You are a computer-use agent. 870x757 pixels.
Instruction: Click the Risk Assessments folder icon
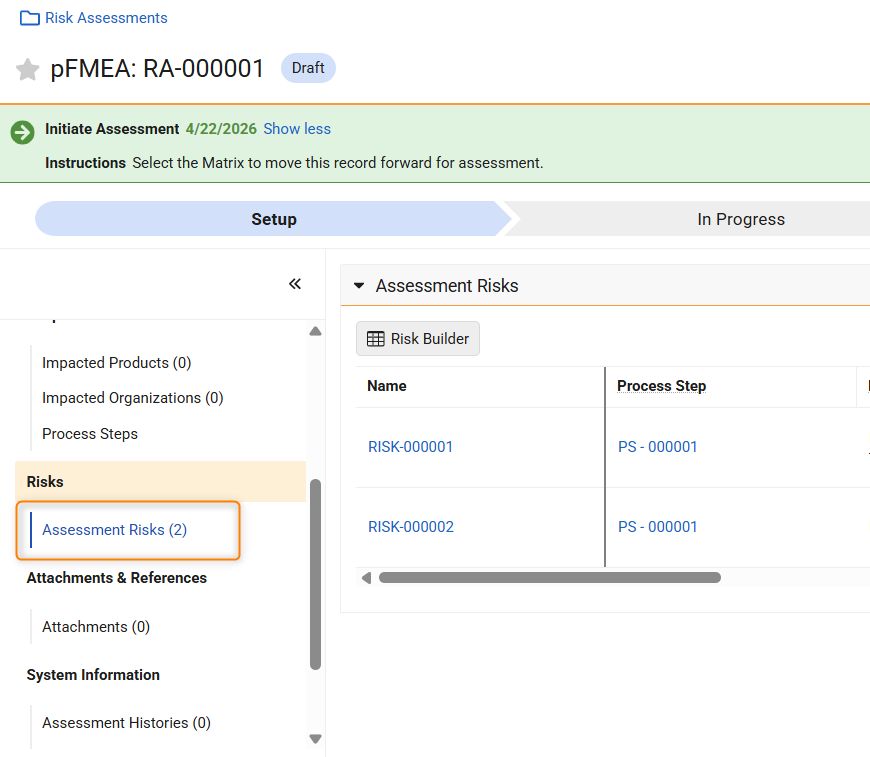pos(30,18)
